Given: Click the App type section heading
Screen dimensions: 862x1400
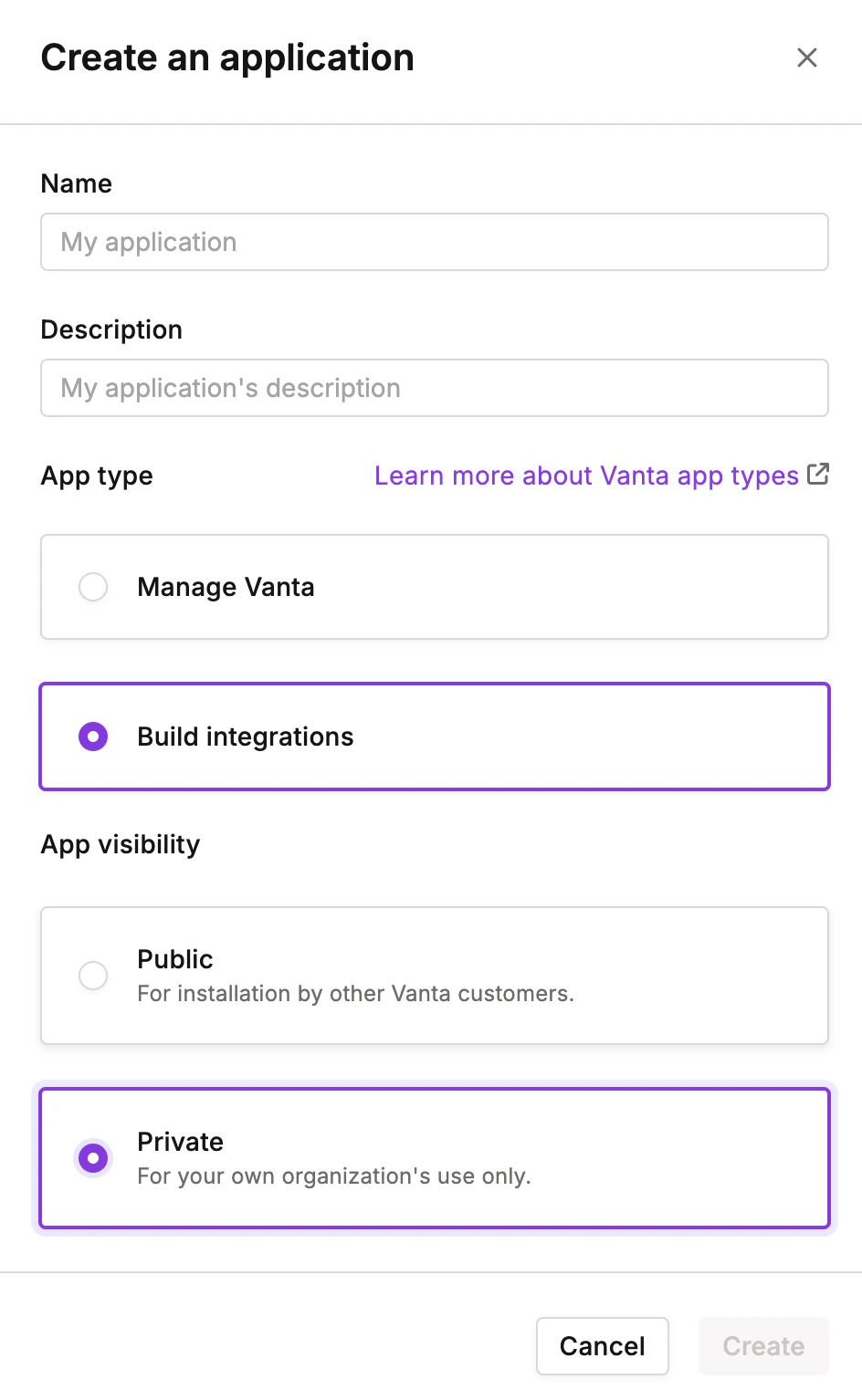Looking at the screenshot, I should (x=96, y=475).
